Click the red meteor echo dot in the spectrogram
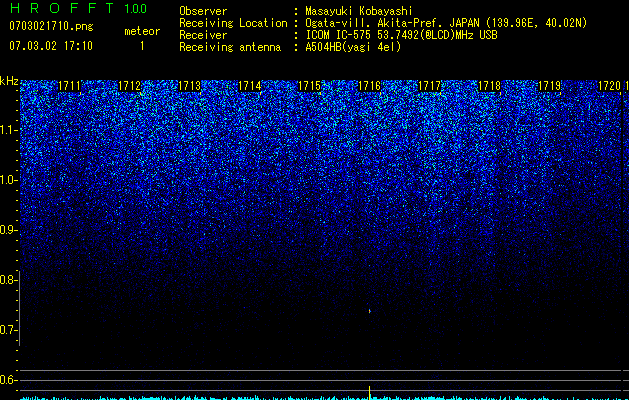The height and width of the screenshot is (400, 629). point(369,311)
